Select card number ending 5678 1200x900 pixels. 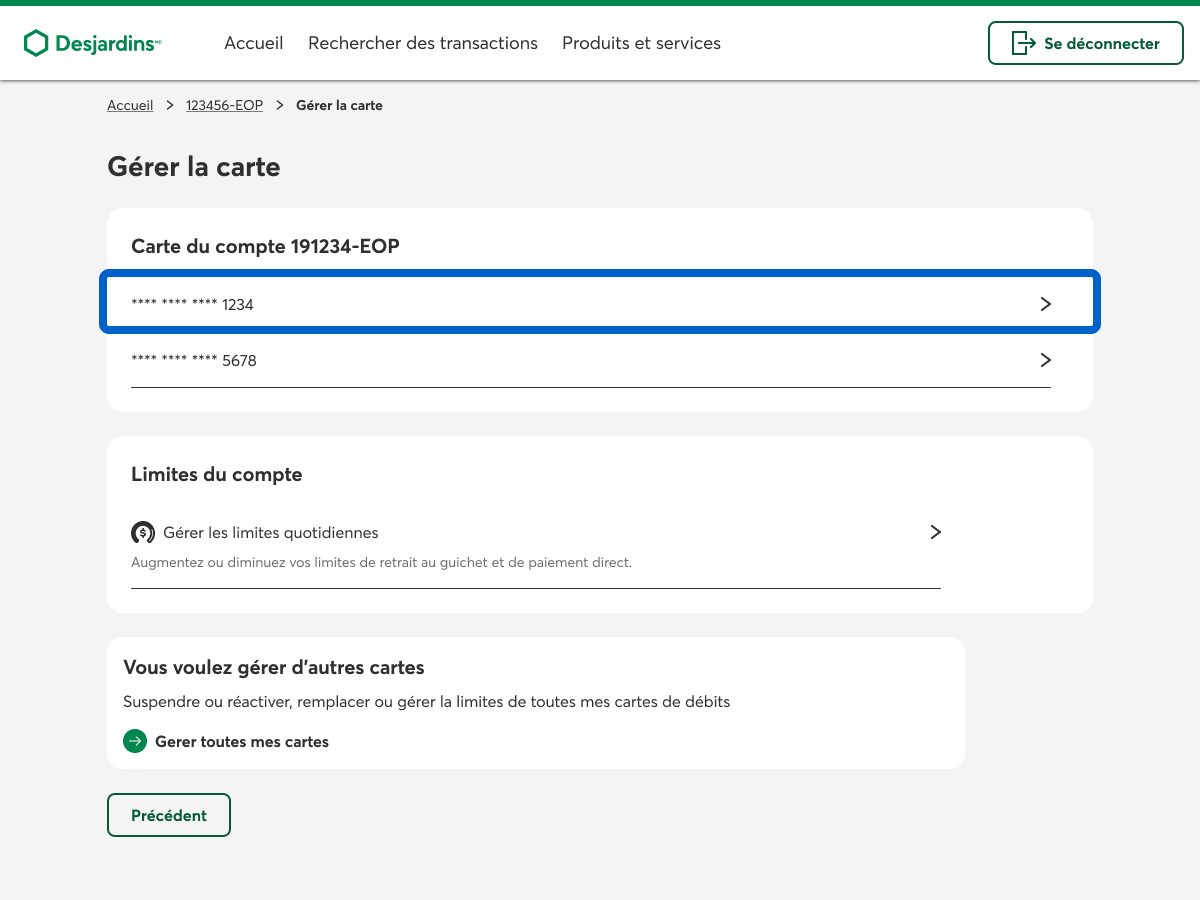tap(194, 361)
